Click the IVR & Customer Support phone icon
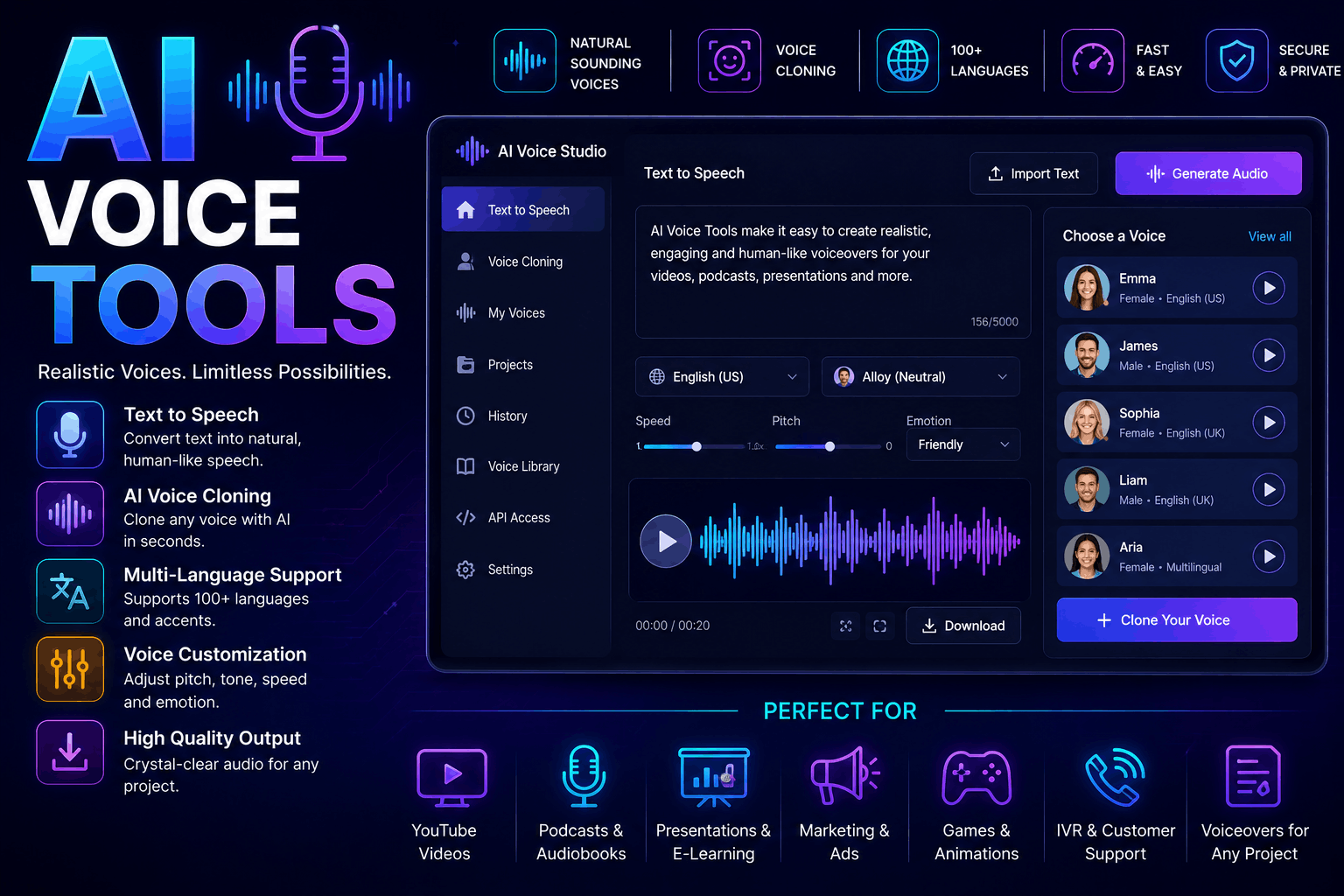The image size is (1344, 896). pos(1116,777)
